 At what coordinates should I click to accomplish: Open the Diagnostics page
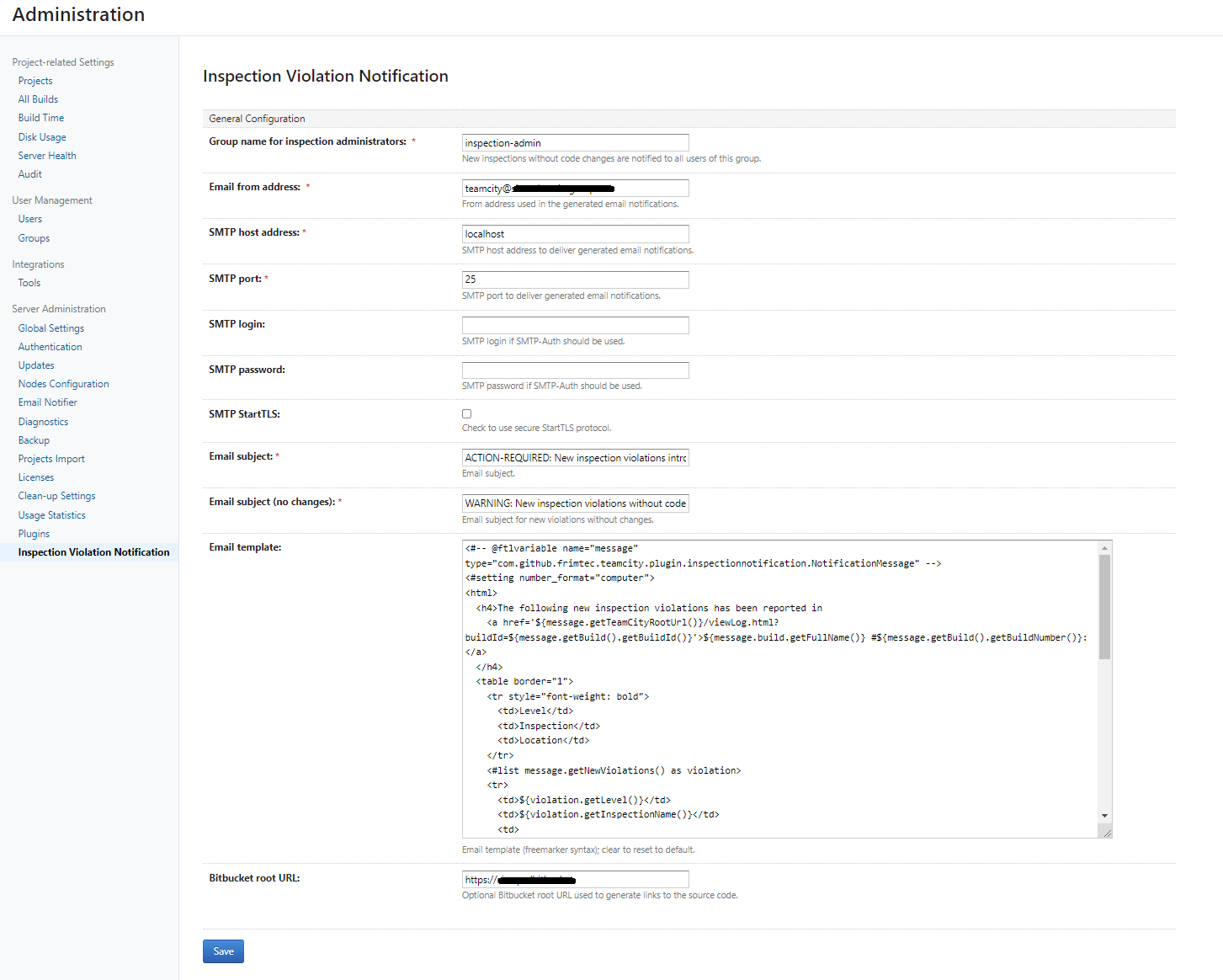point(44,422)
